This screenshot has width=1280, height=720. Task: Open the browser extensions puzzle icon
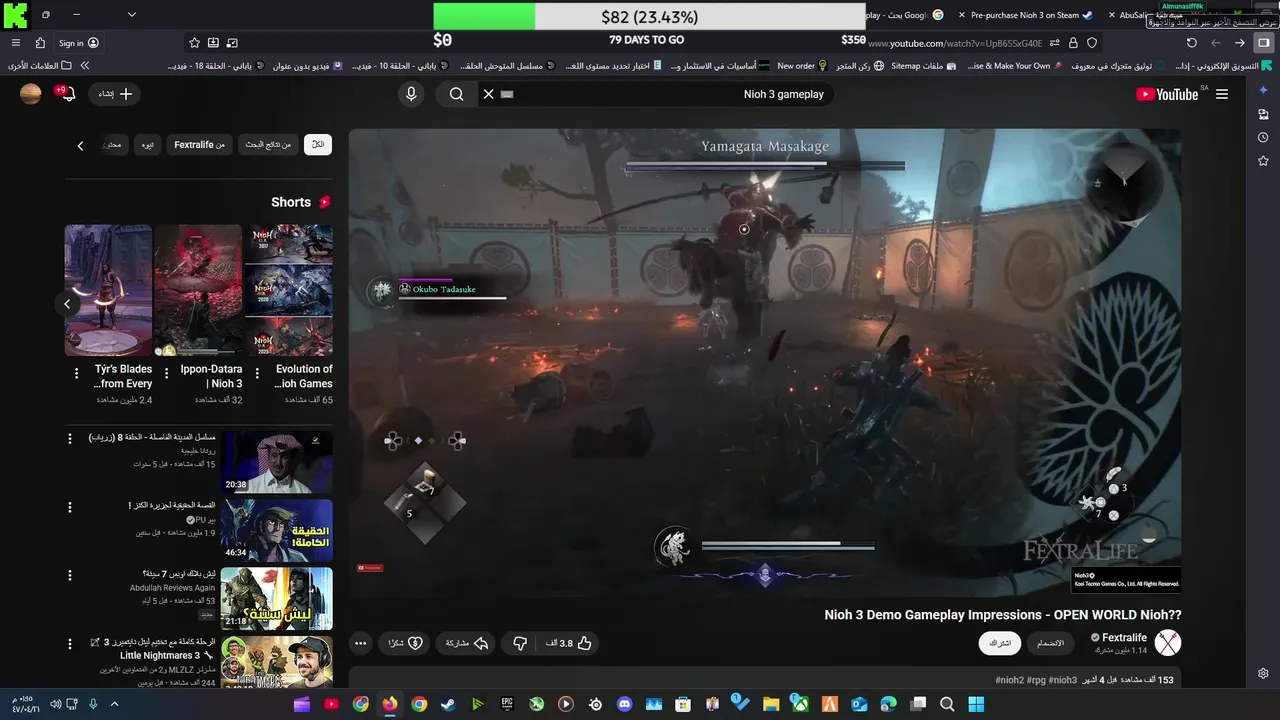(40, 43)
